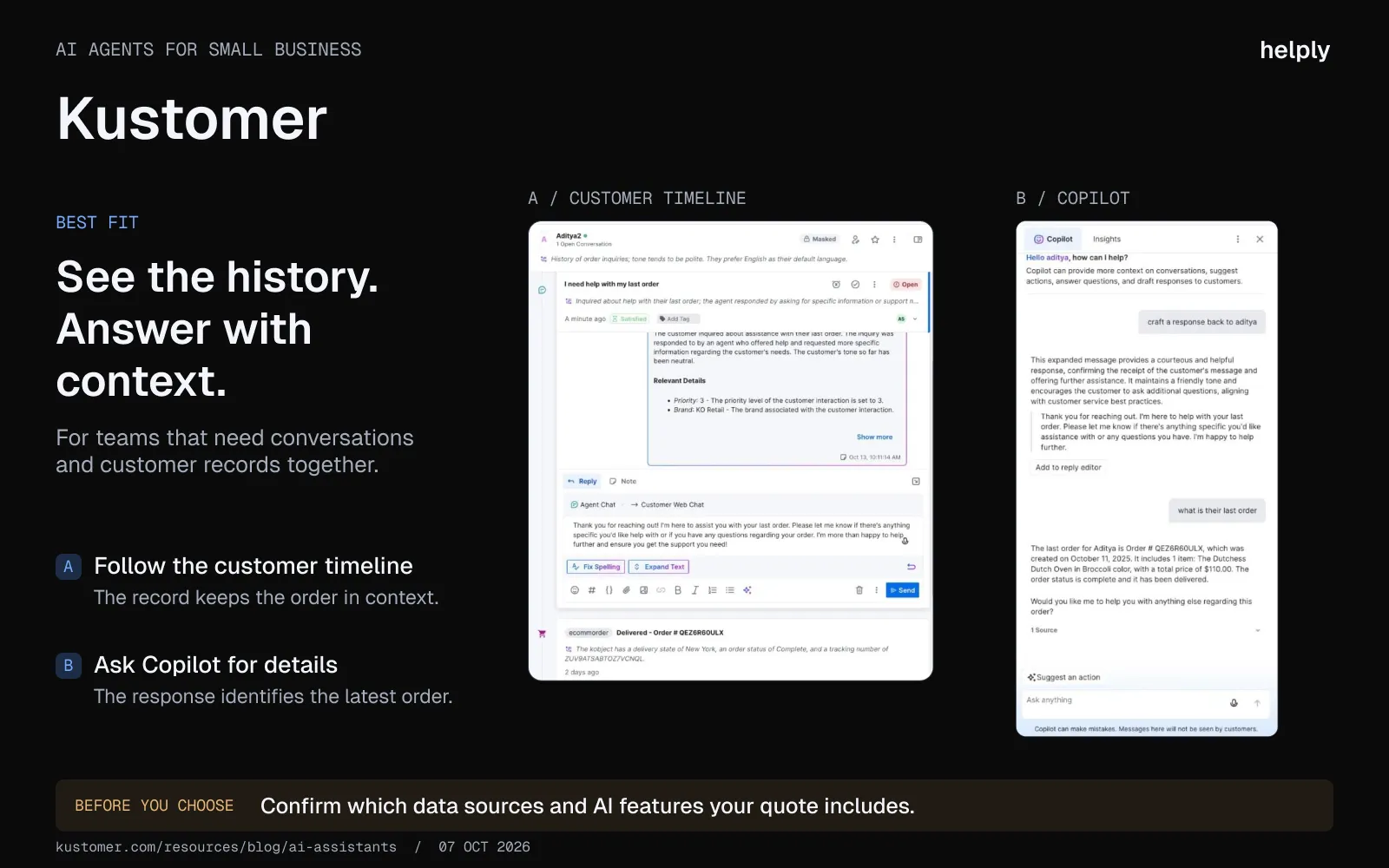Snooze the 'I need help' conversation

[x=836, y=285]
